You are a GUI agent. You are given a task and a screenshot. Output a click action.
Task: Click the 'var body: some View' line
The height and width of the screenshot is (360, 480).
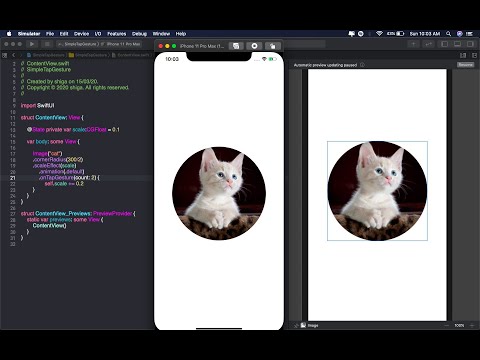tap(53, 142)
